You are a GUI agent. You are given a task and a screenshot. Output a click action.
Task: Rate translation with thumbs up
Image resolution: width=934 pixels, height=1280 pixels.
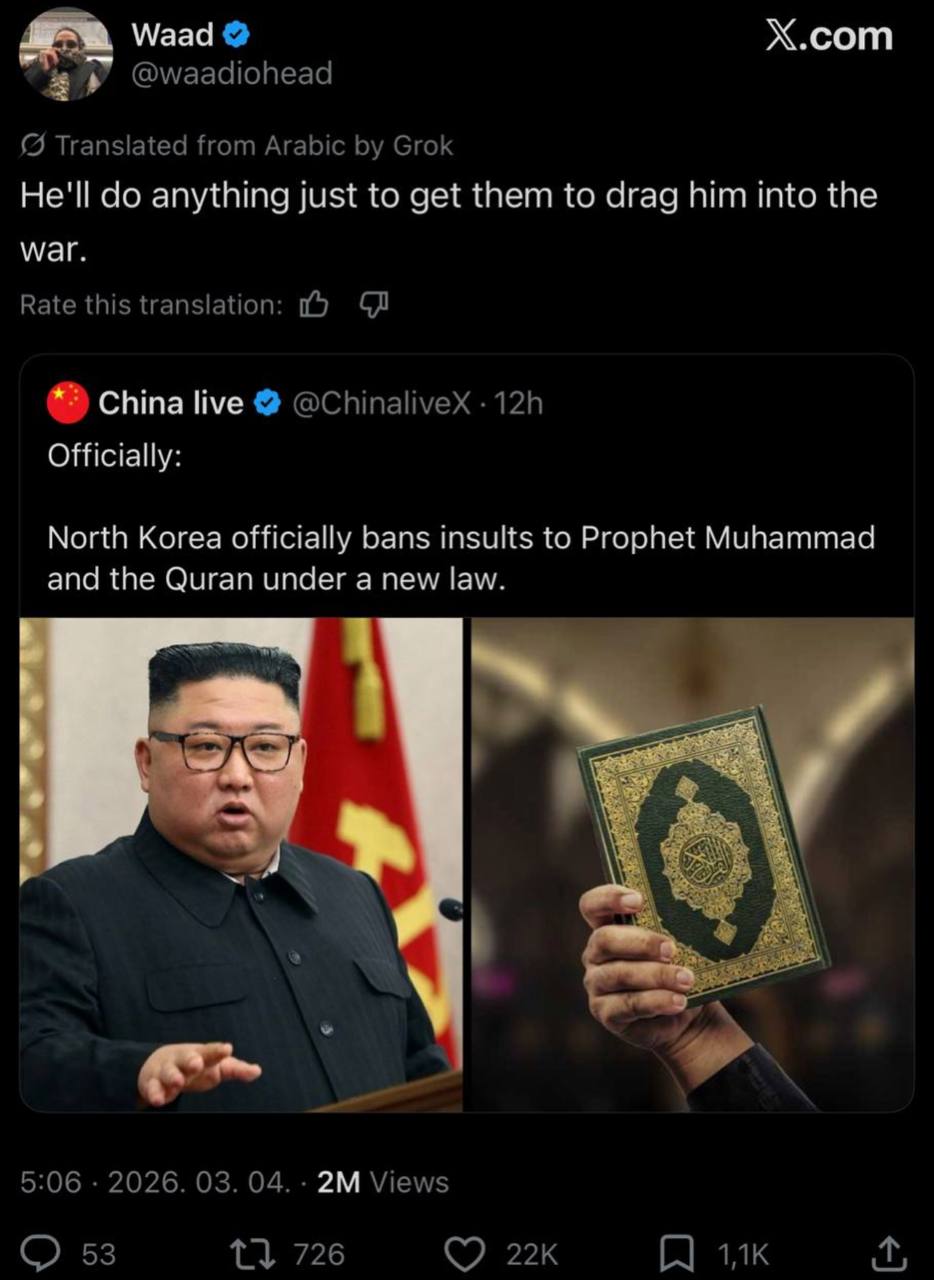point(314,304)
